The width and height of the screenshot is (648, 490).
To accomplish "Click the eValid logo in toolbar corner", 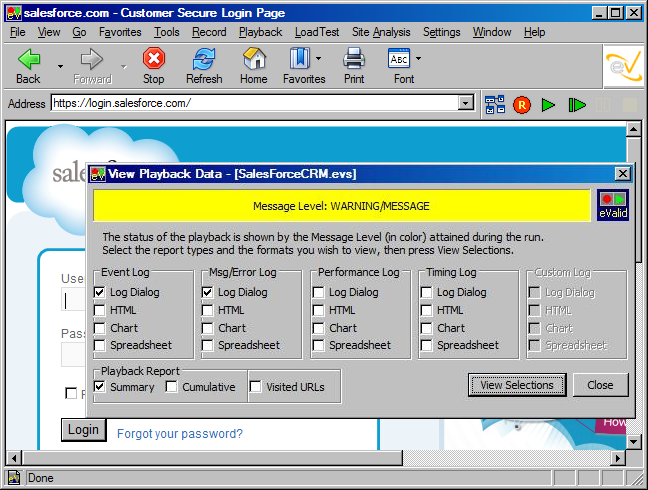I will (624, 67).
